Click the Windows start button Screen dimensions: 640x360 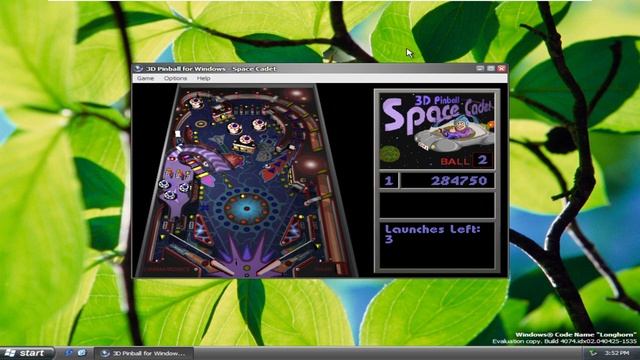27,353
